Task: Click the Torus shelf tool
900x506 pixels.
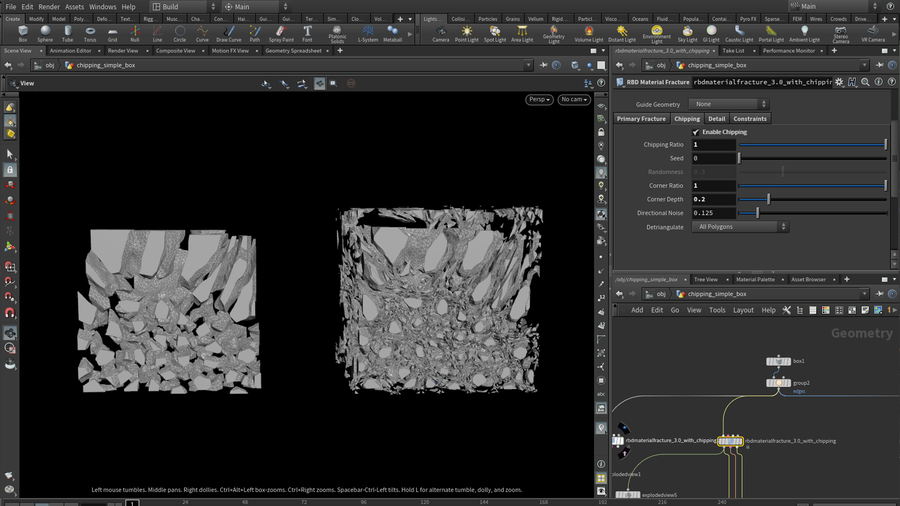Action: pyautogui.click(x=90, y=33)
